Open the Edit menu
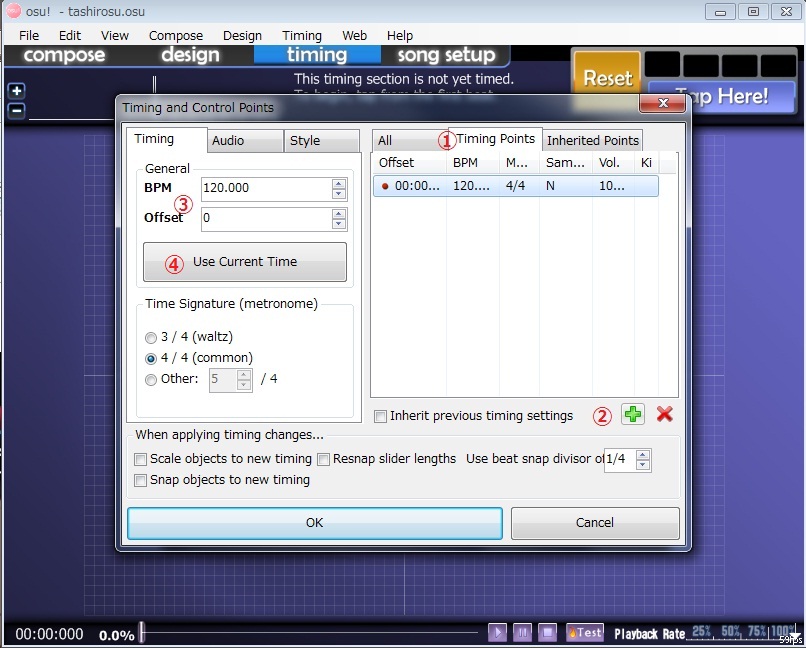Image resolution: width=806 pixels, height=648 pixels. pos(69,35)
